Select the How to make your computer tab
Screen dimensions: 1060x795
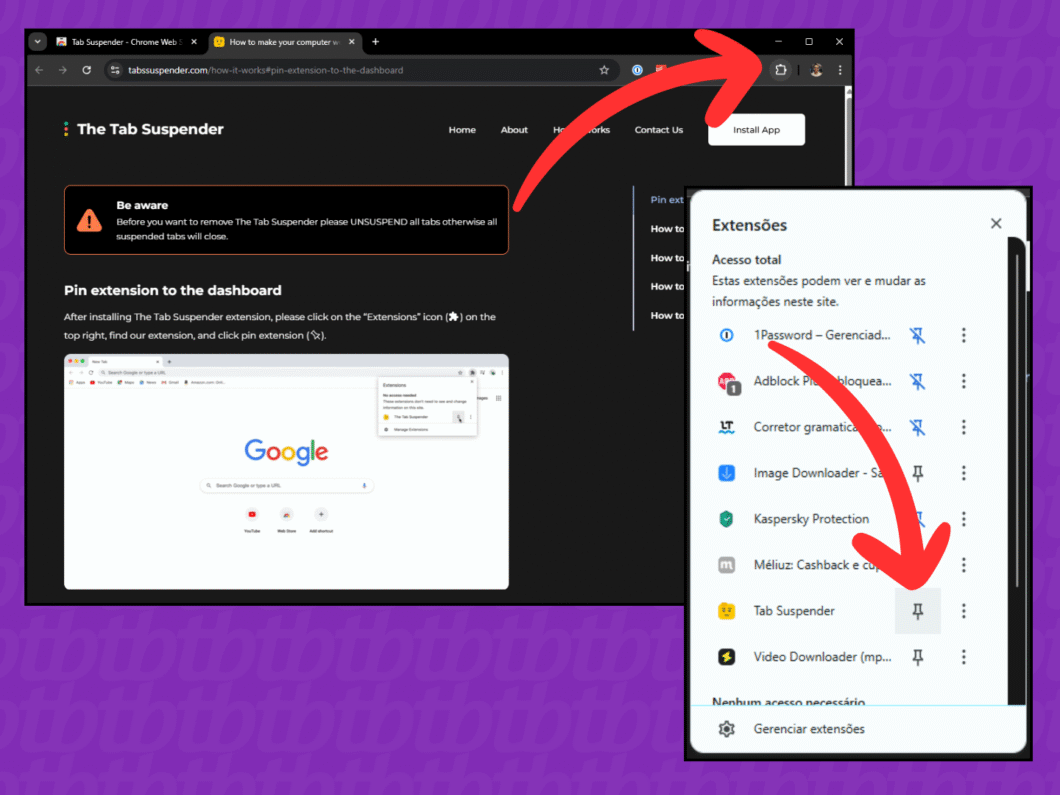pos(284,42)
